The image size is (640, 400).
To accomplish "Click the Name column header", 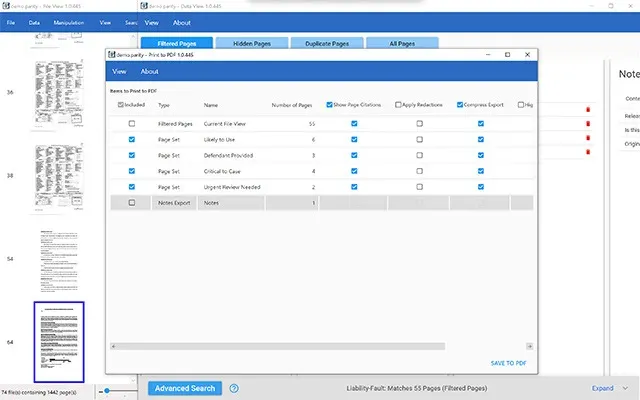I will 211,105.
